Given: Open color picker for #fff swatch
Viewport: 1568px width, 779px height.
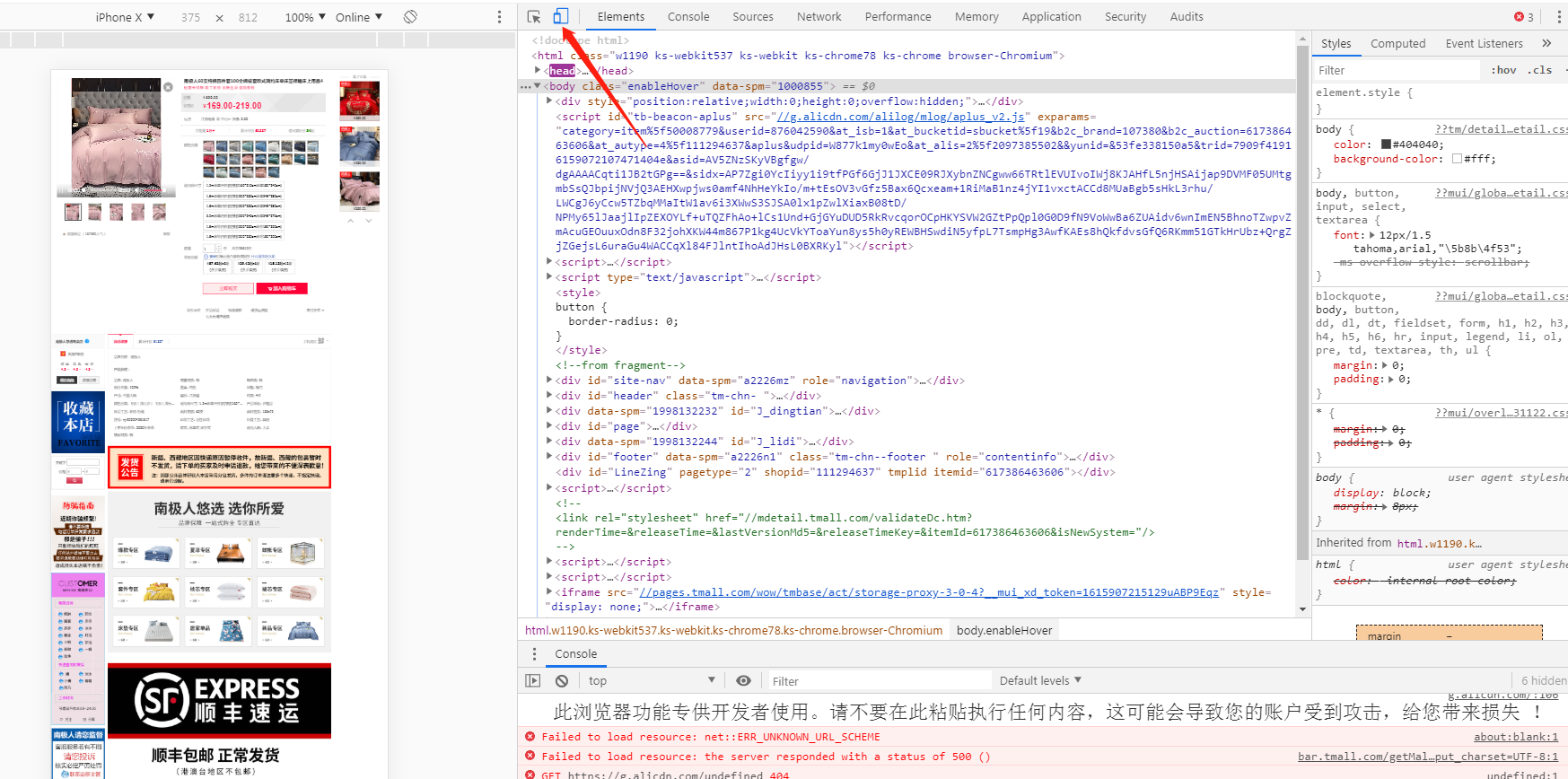Looking at the screenshot, I should 1457,159.
